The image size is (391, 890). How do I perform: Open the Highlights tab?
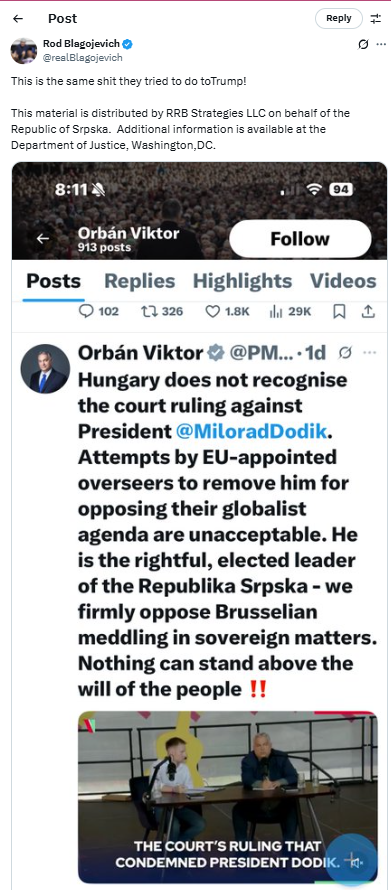[x=242, y=281]
